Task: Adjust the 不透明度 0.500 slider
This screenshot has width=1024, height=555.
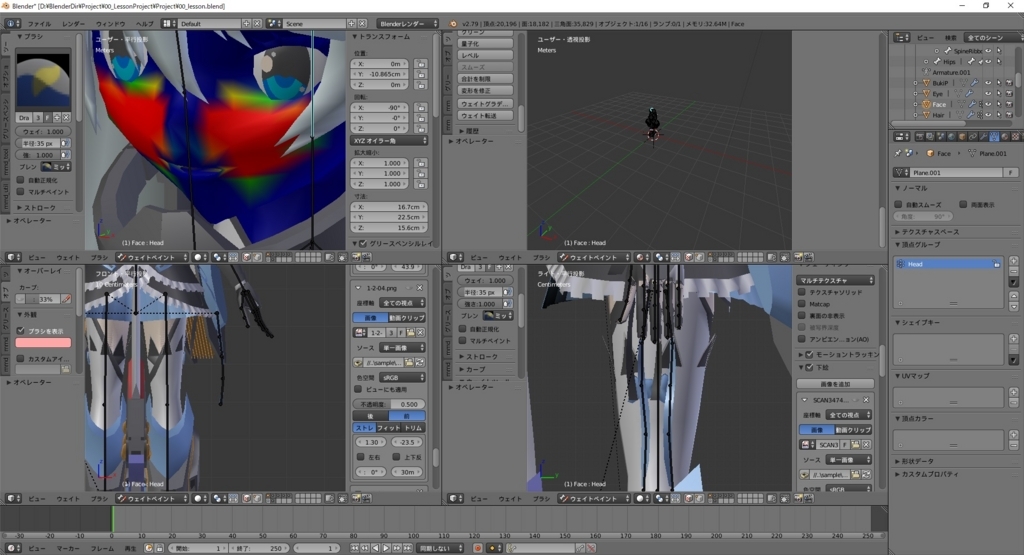Action: pyautogui.click(x=390, y=404)
